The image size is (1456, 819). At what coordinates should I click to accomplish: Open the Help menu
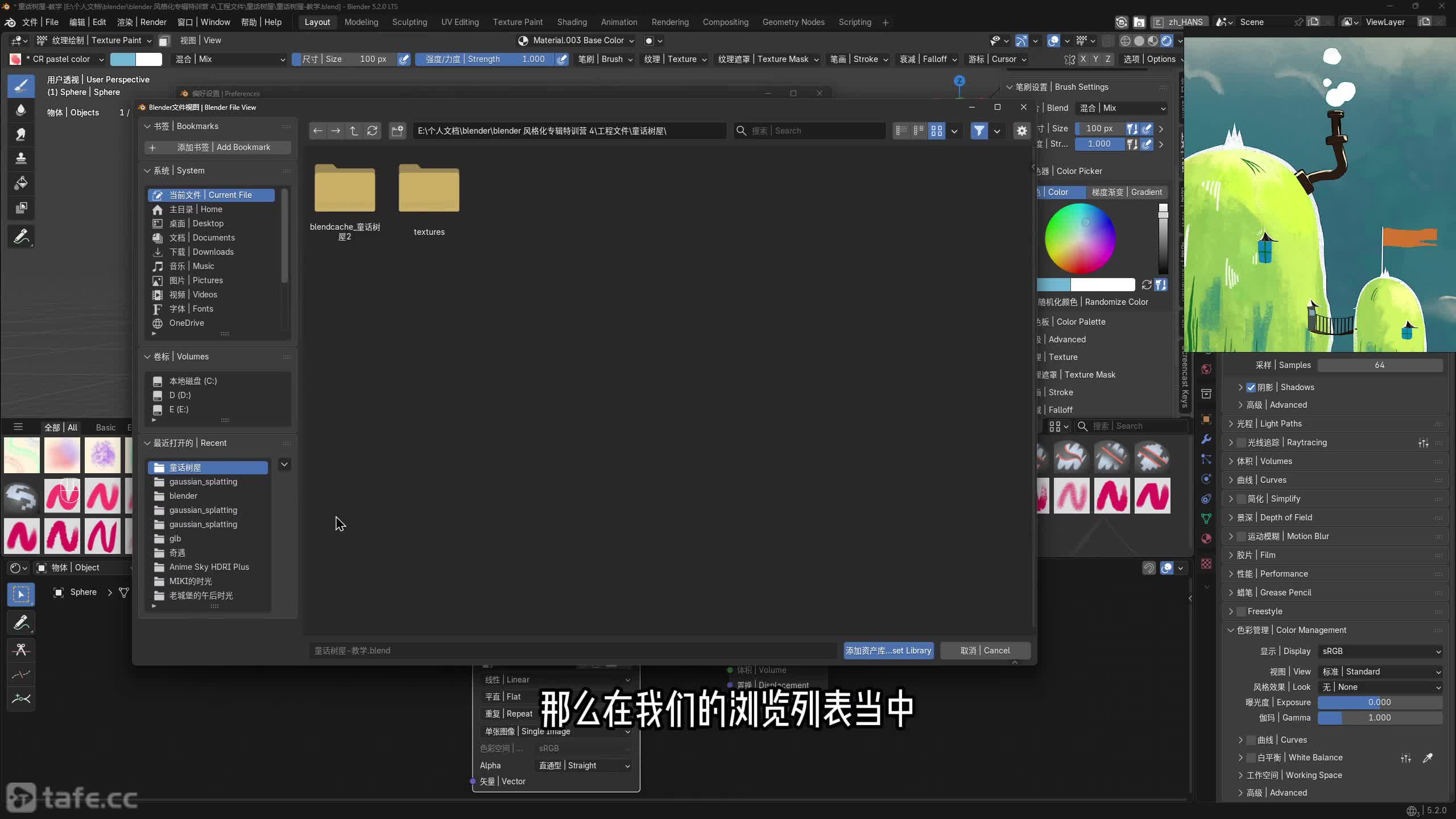(261, 22)
